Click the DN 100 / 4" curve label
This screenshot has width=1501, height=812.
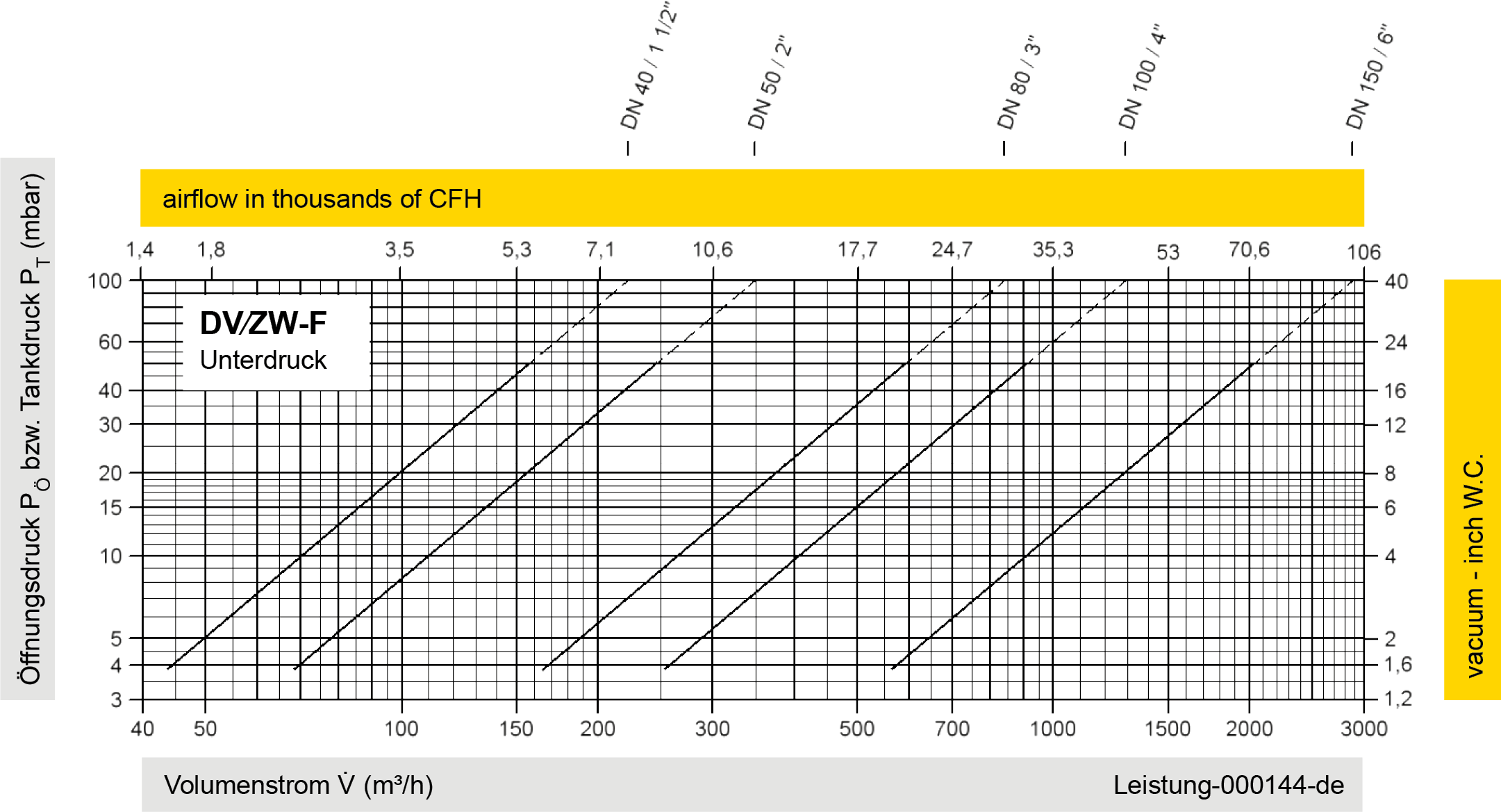tap(1143, 78)
